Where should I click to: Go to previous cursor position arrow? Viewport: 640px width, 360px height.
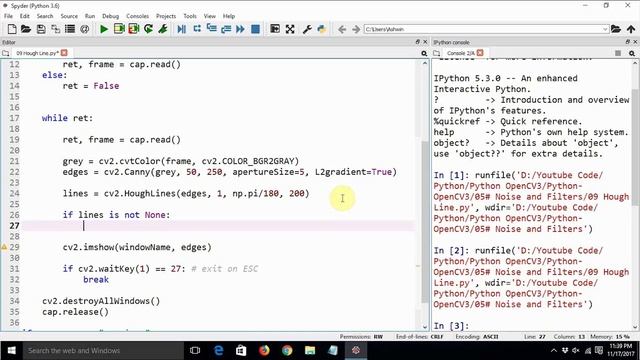coord(342,29)
